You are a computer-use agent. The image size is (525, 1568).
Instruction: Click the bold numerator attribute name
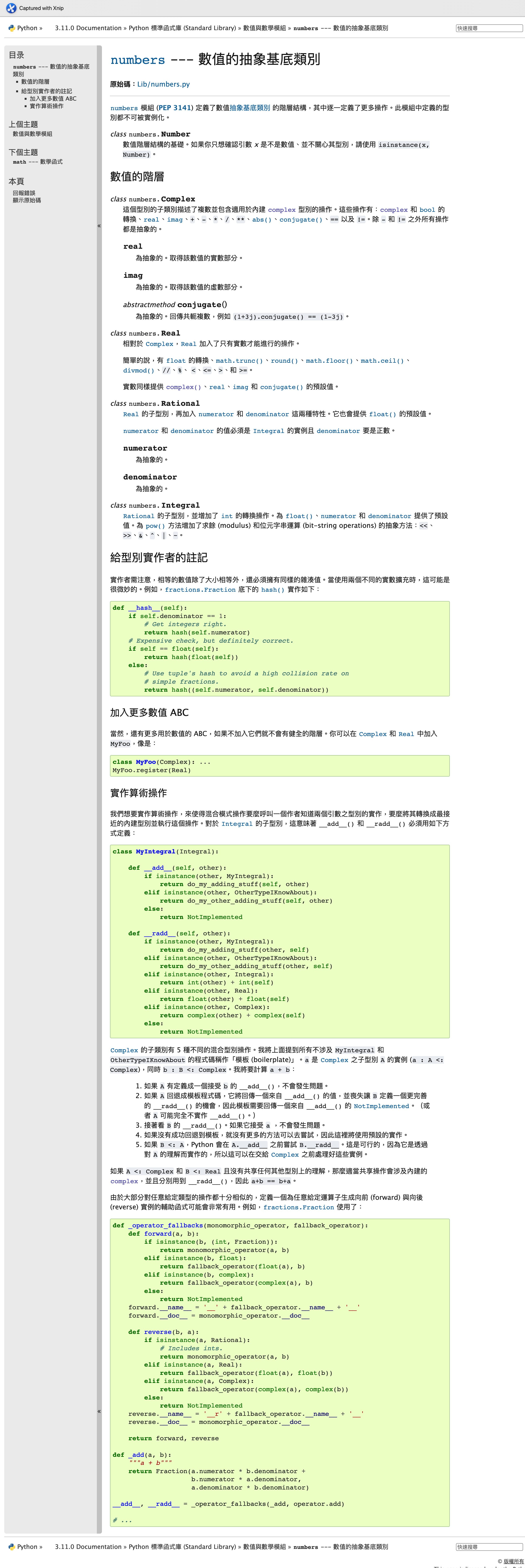145,449
